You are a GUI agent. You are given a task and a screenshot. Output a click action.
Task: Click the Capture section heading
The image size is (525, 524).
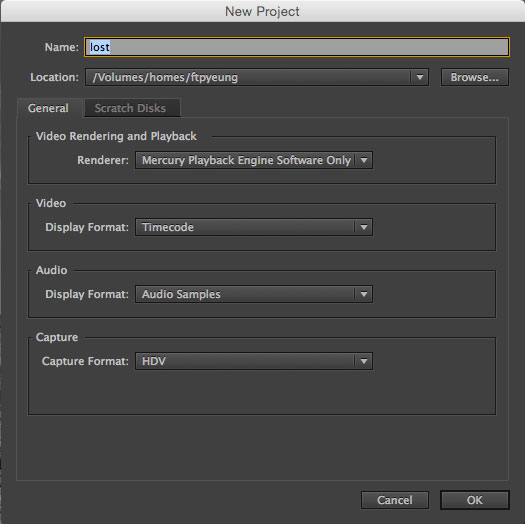point(57,337)
